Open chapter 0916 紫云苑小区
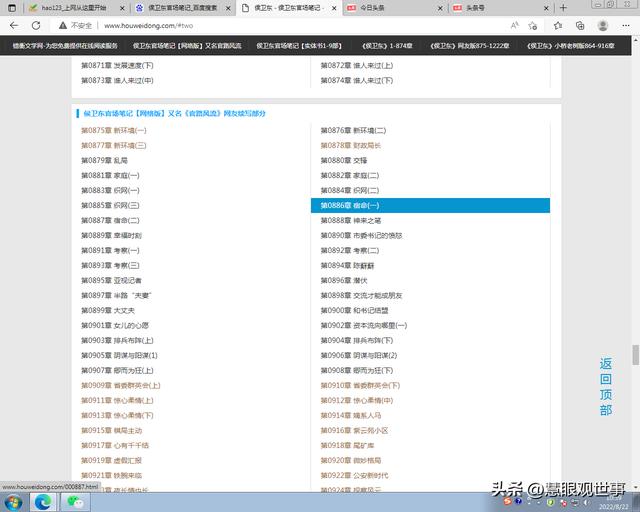The width and height of the screenshot is (640, 512). pos(354,431)
